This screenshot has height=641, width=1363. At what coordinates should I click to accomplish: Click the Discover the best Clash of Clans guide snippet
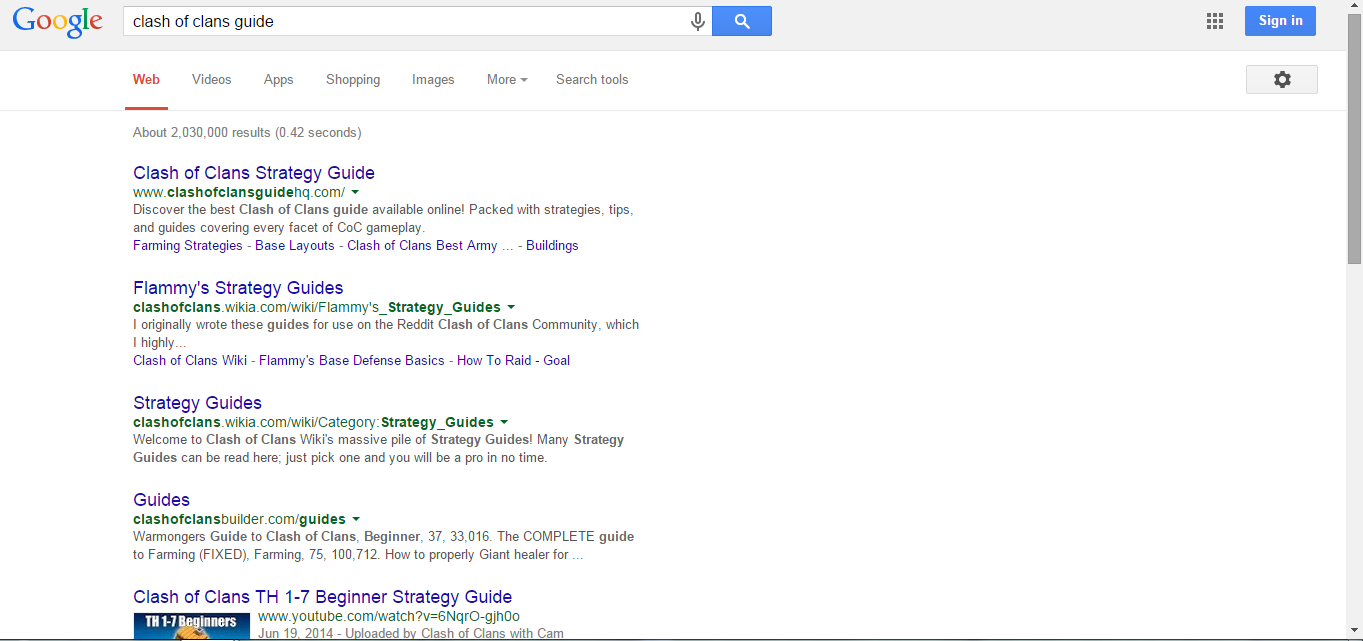[x=383, y=219]
